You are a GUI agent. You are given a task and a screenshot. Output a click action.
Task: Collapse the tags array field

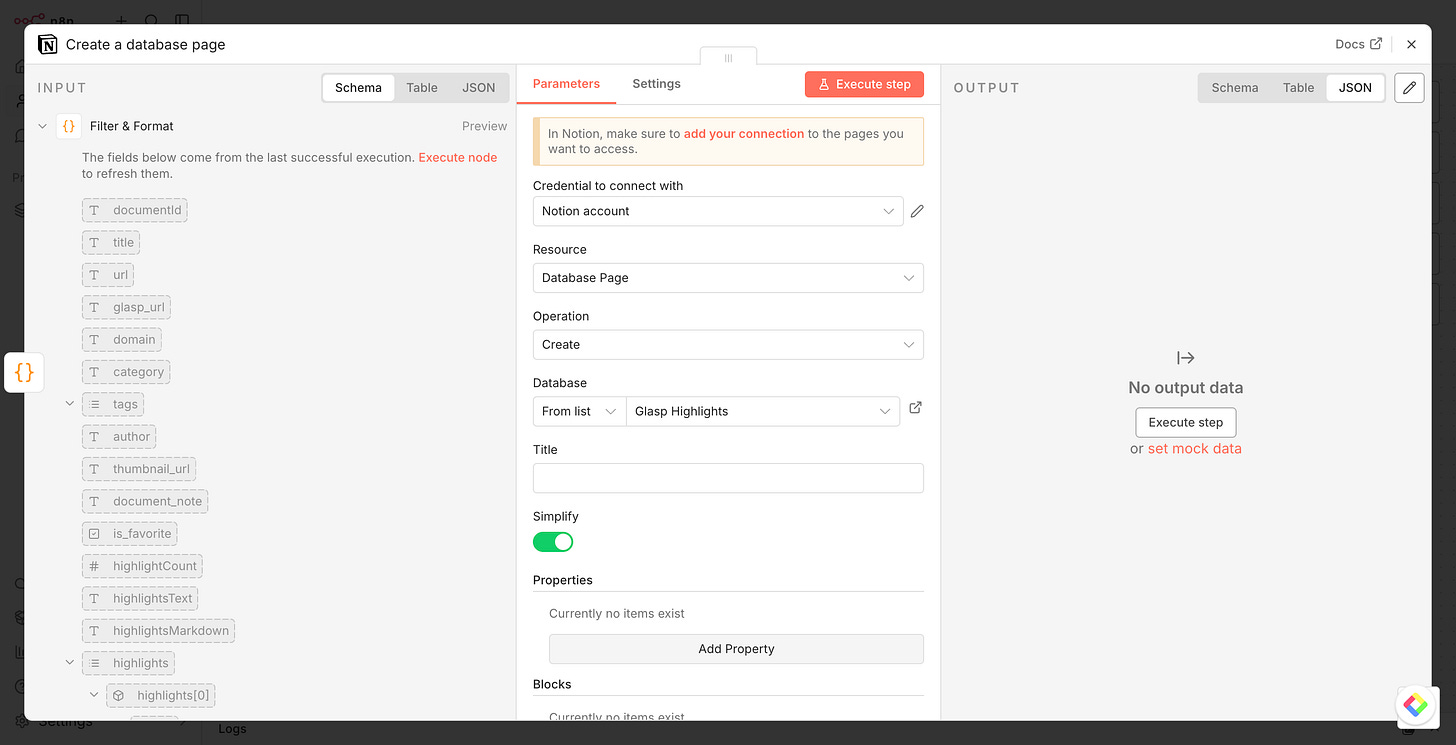coord(70,404)
